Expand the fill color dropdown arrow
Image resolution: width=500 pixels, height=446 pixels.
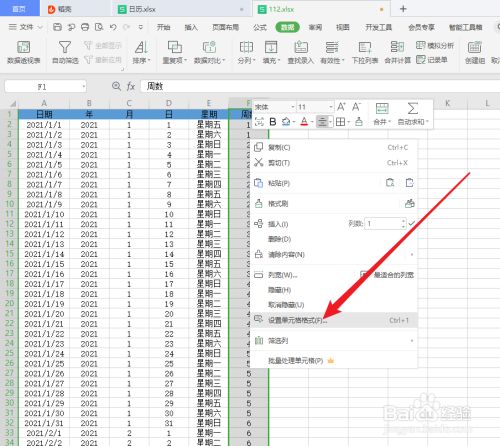pyautogui.click(x=294, y=122)
